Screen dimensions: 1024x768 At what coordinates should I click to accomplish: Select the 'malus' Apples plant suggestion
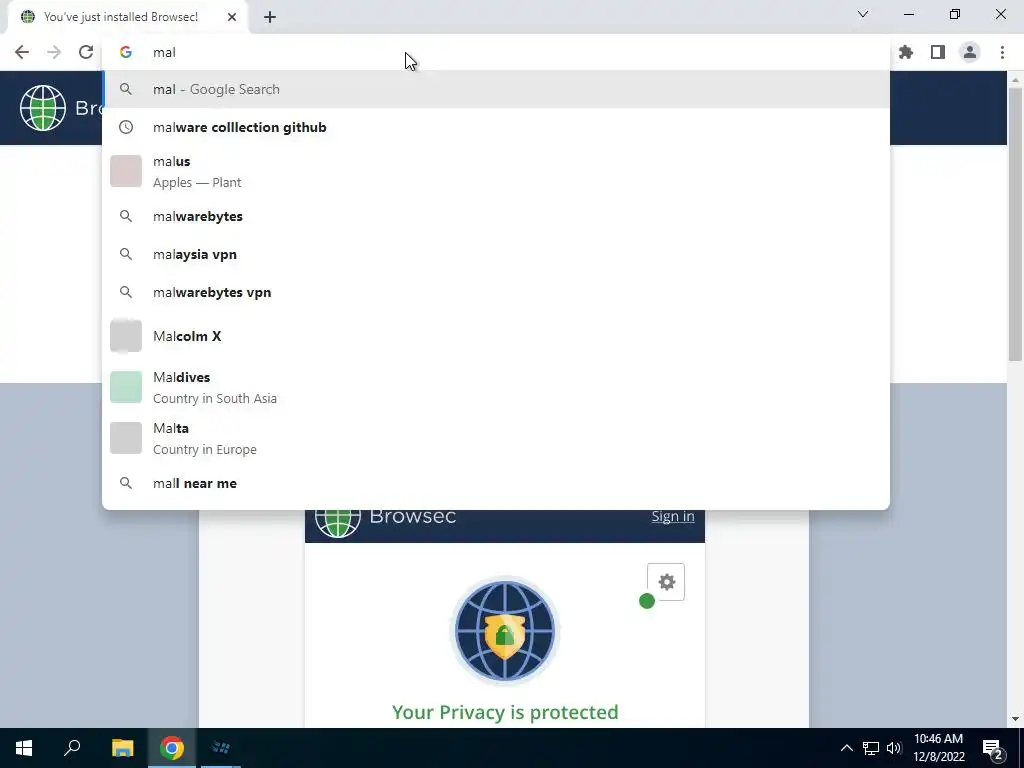496,172
